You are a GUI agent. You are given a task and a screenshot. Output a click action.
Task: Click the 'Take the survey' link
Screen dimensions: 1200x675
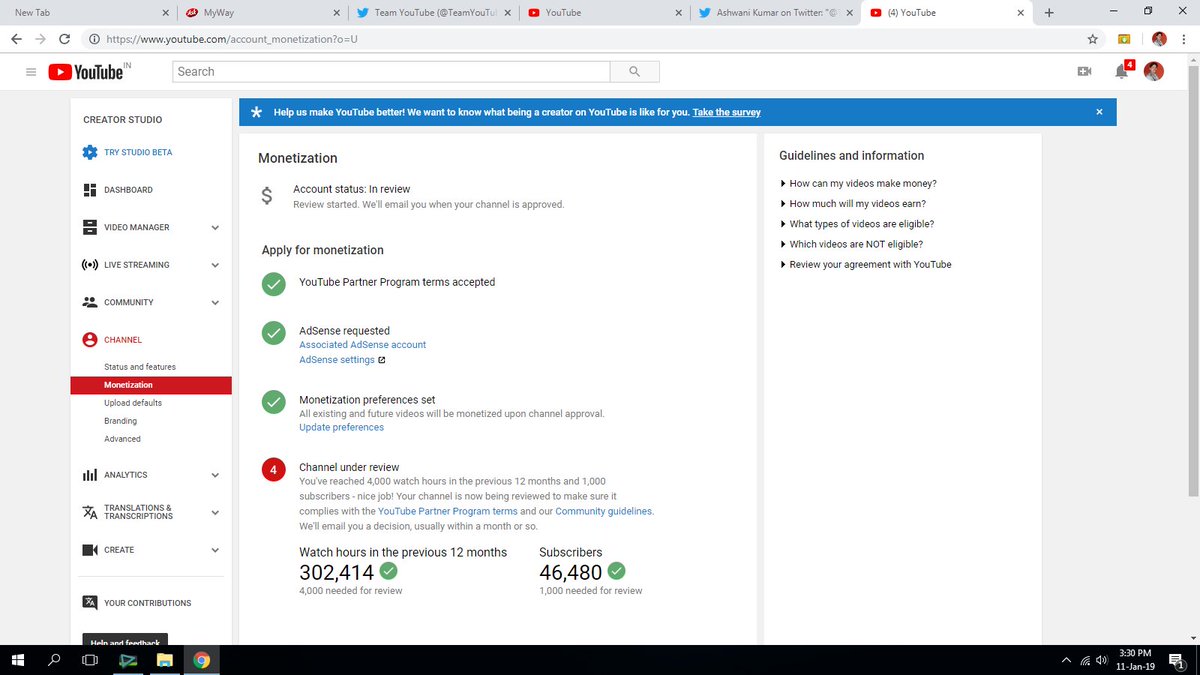[726, 112]
